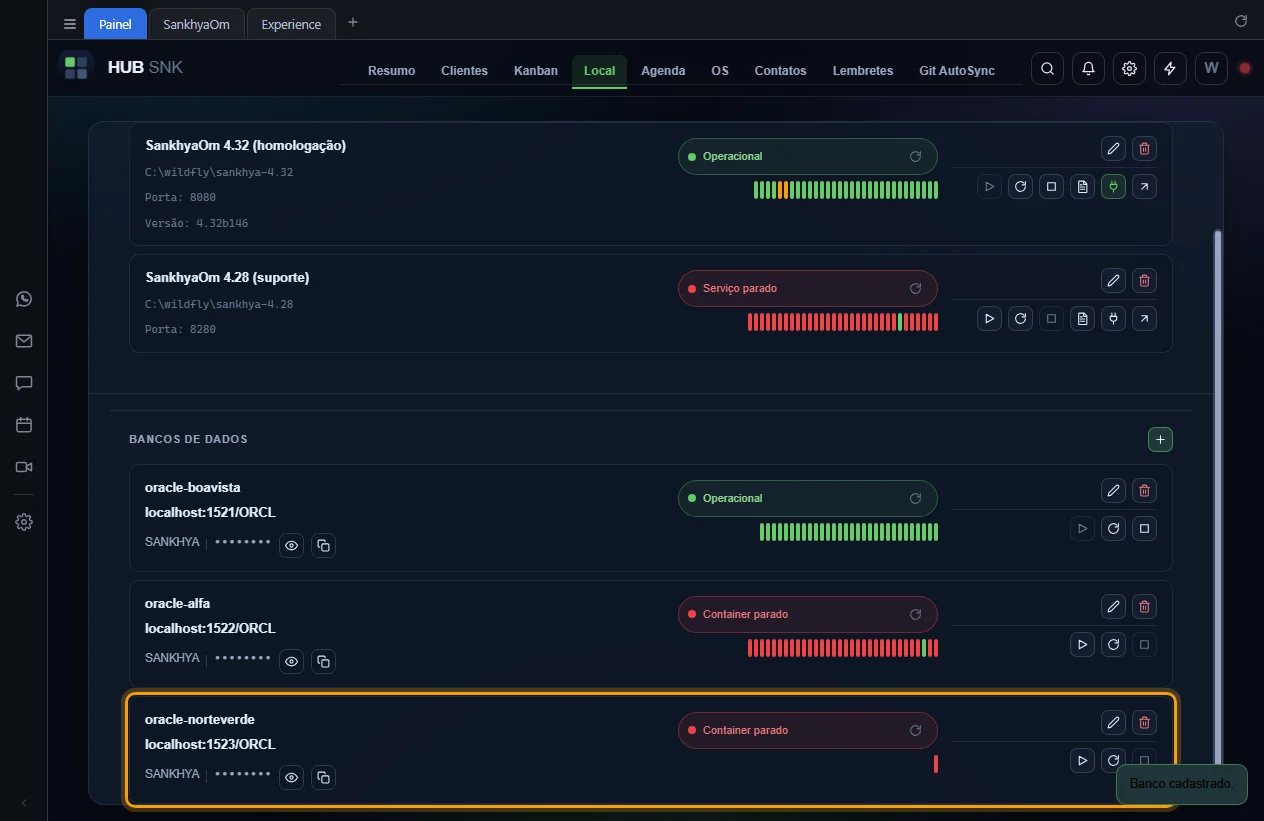Delete the SankhyaOm 4.32 (homologação) server
1264x821 pixels.
click(x=1145, y=149)
